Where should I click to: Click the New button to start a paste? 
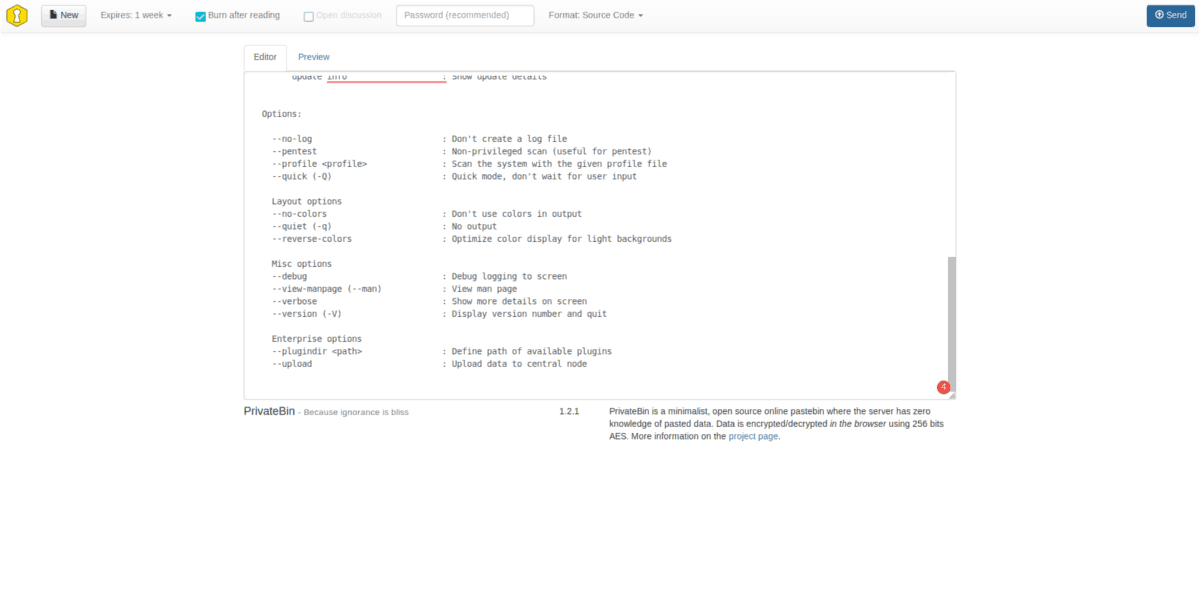tap(63, 15)
